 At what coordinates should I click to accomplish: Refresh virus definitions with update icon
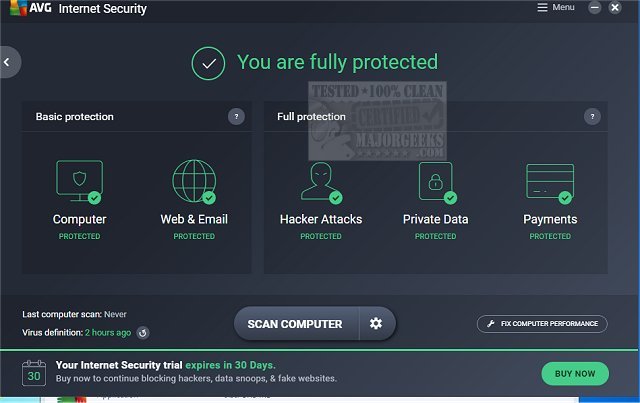[x=143, y=333]
